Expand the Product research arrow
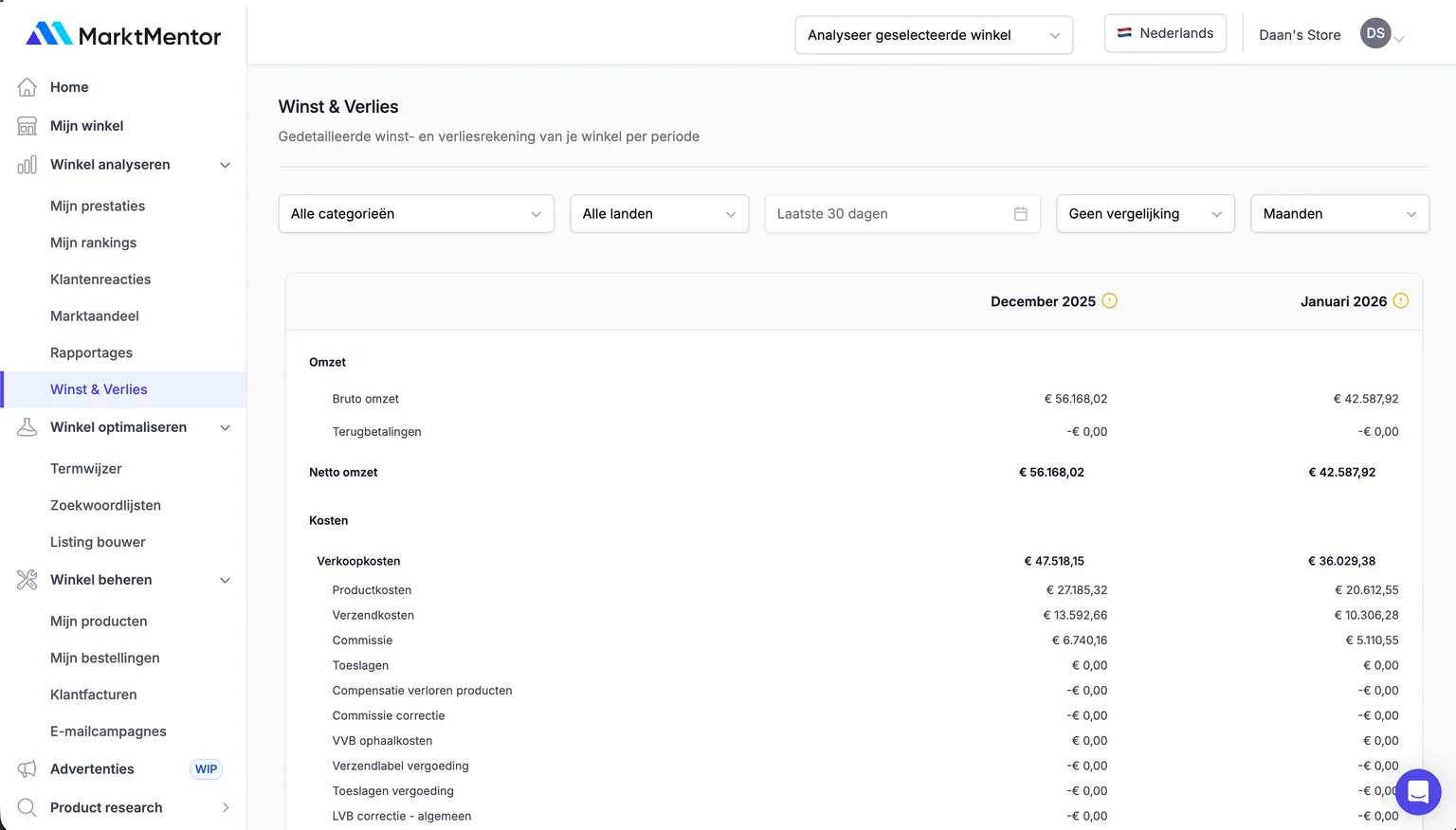 pyautogui.click(x=226, y=807)
